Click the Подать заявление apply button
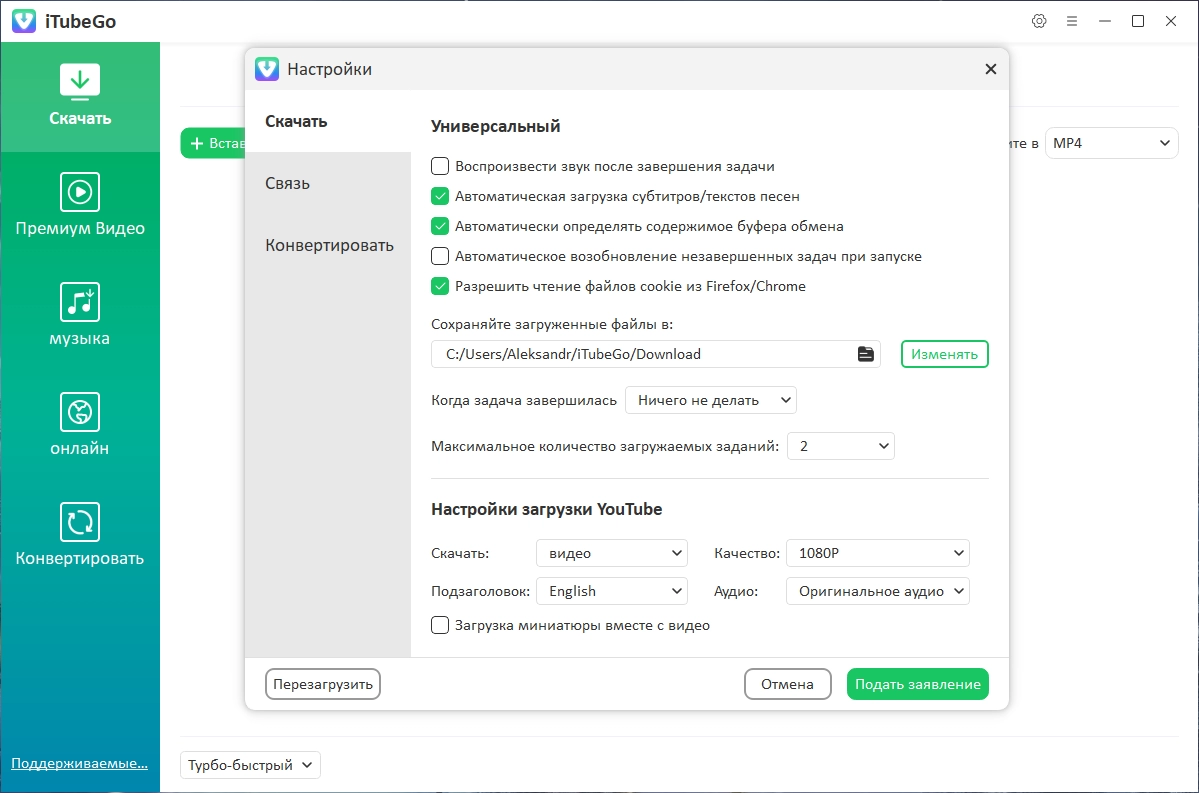The height and width of the screenshot is (793, 1199). [x=918, y=684]
